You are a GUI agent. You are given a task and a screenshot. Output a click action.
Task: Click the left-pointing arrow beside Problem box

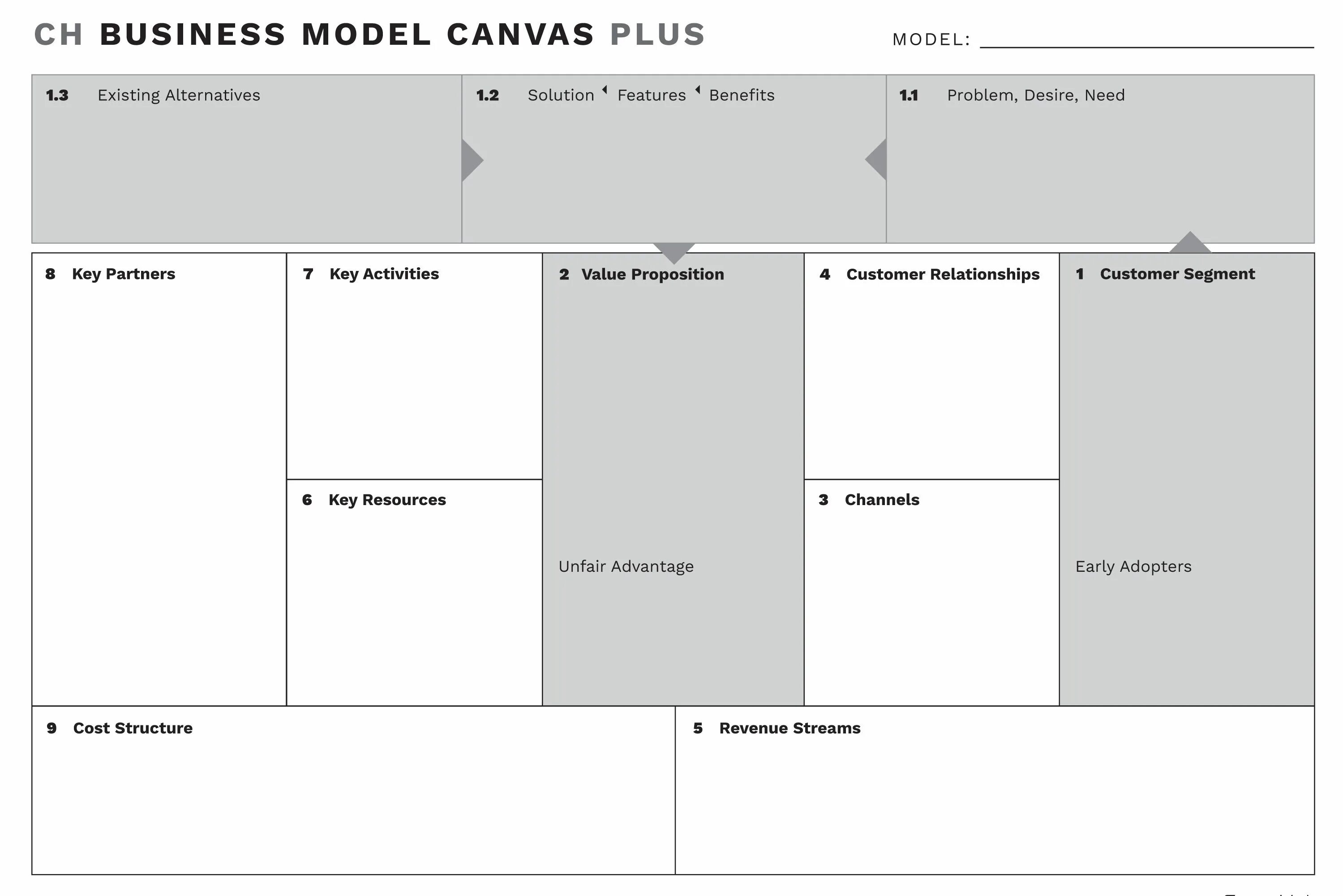pos(876,159)
